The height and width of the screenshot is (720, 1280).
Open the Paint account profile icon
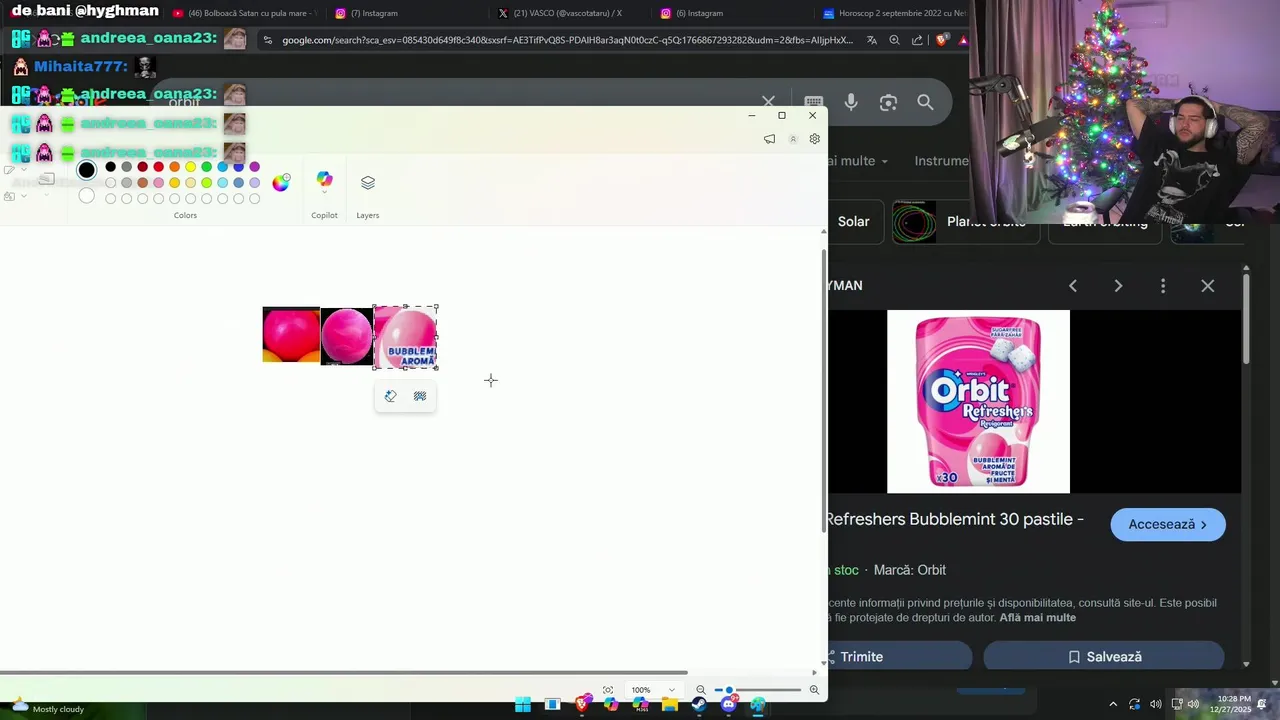coord(793,139)
